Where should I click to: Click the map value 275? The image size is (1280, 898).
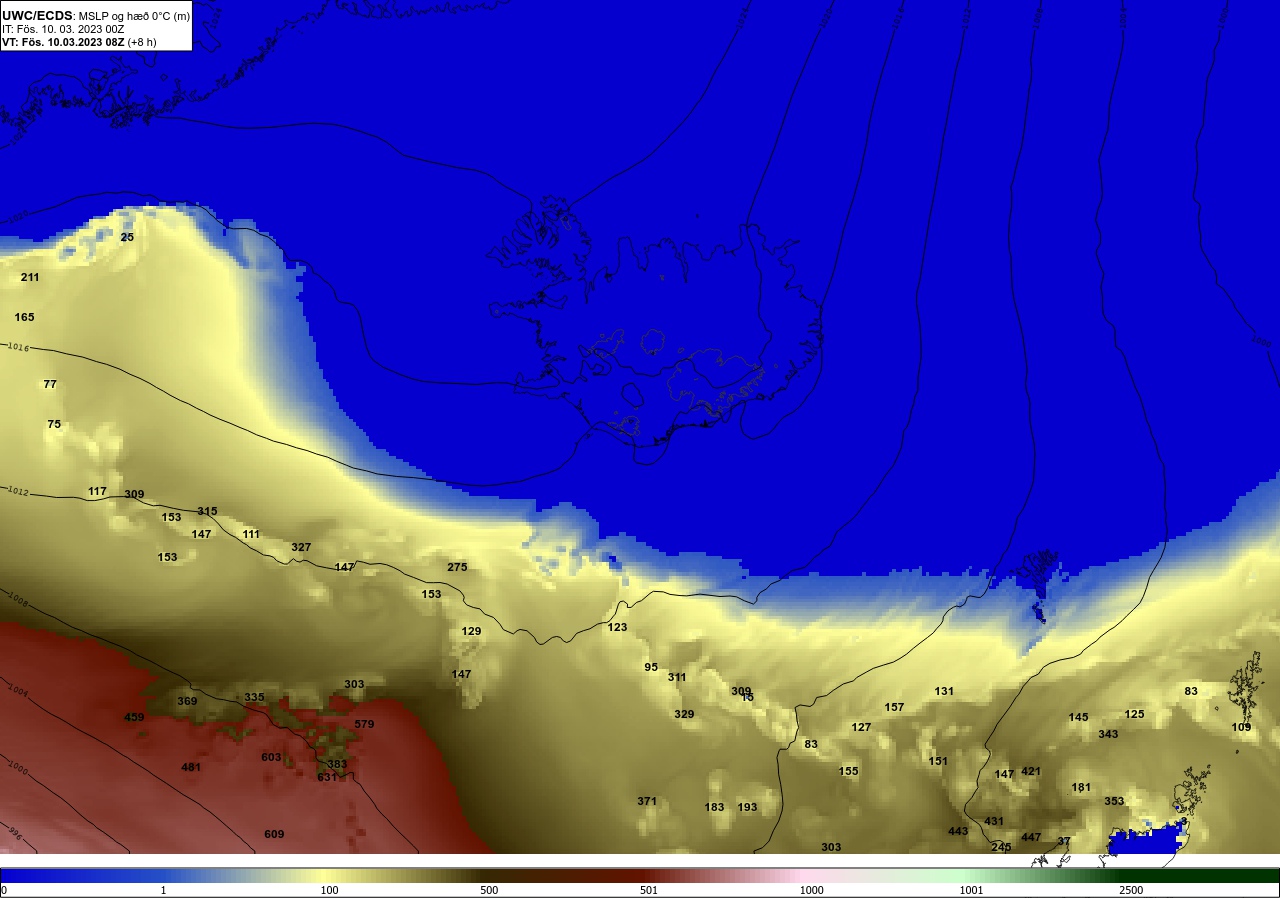click(457, 567)
